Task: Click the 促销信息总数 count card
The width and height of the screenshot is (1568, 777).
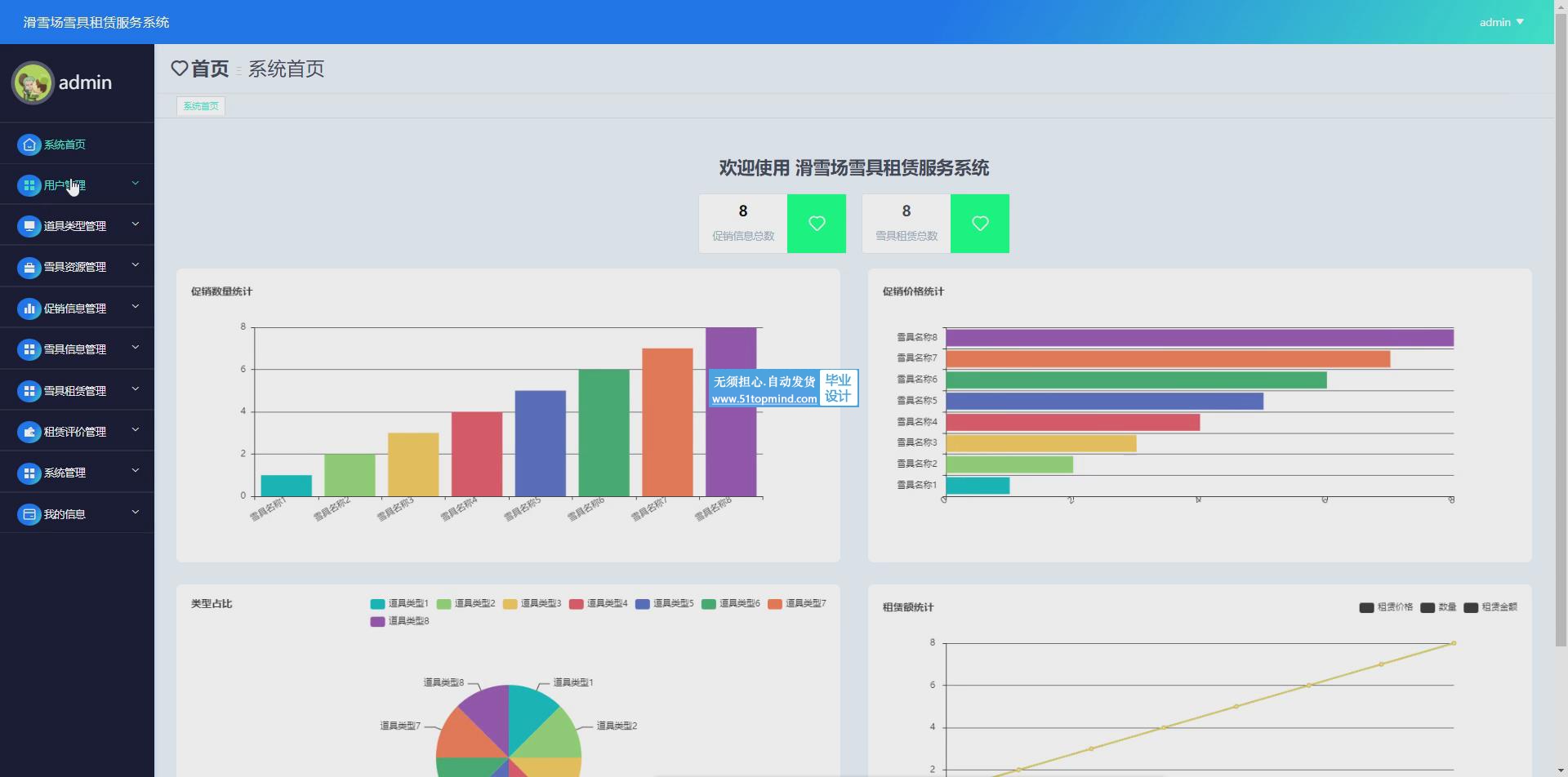Action: [x=772, y=224]
